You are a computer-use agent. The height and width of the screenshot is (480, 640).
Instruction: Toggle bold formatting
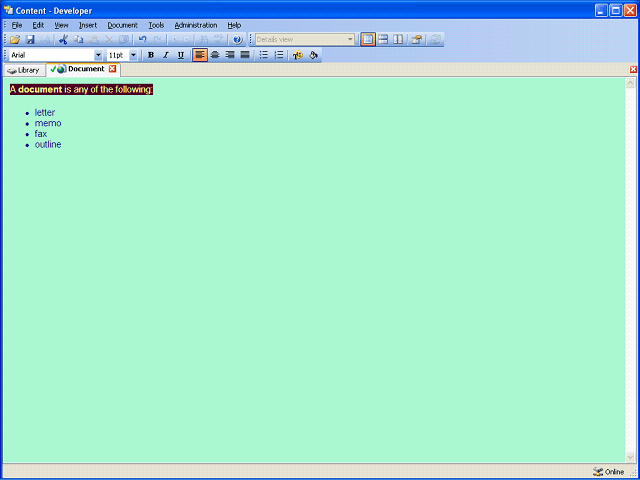[151, 55]
